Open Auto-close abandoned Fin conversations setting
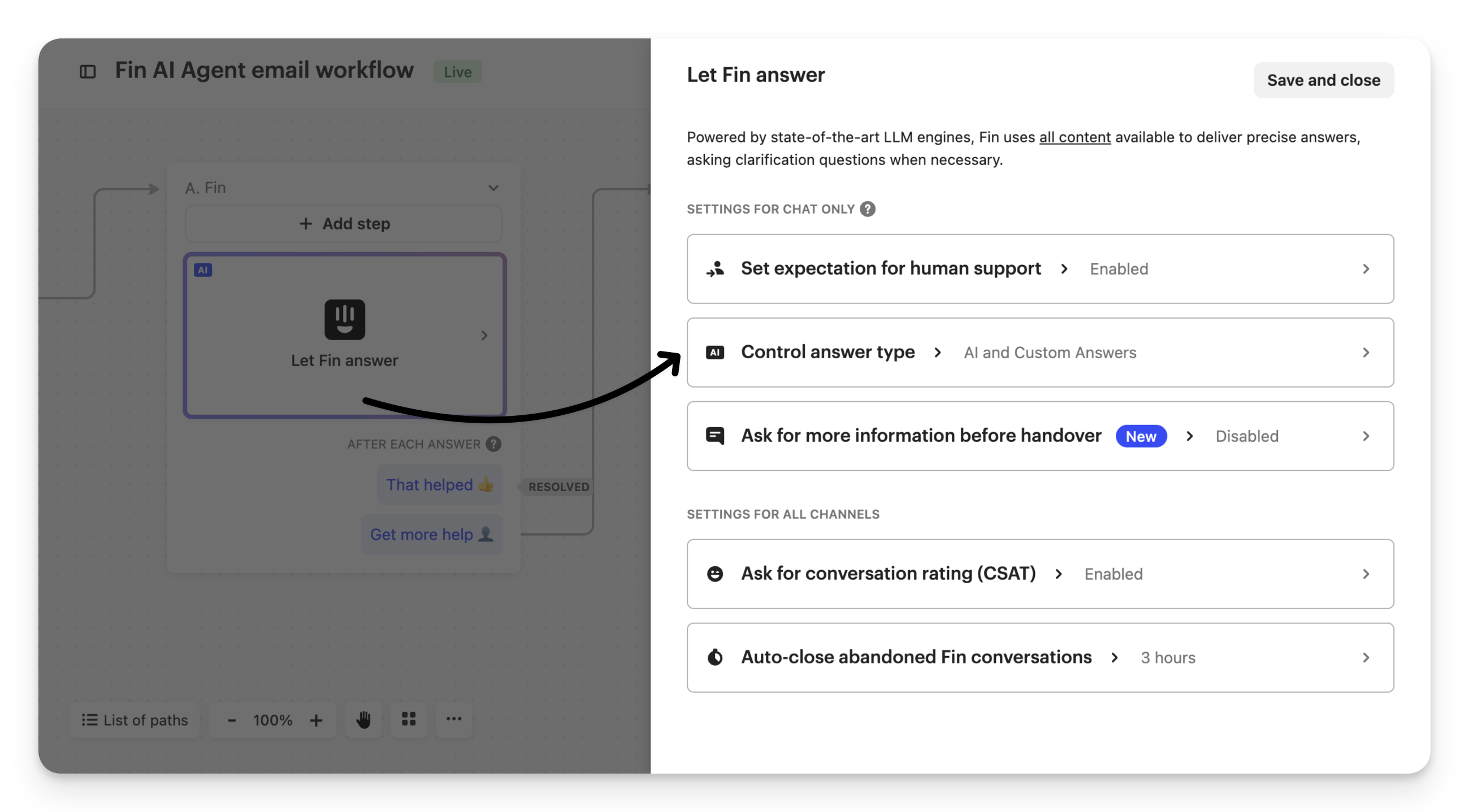Image resolution: width=1469 pixels, height=812 pixels. coord(1040,658)
